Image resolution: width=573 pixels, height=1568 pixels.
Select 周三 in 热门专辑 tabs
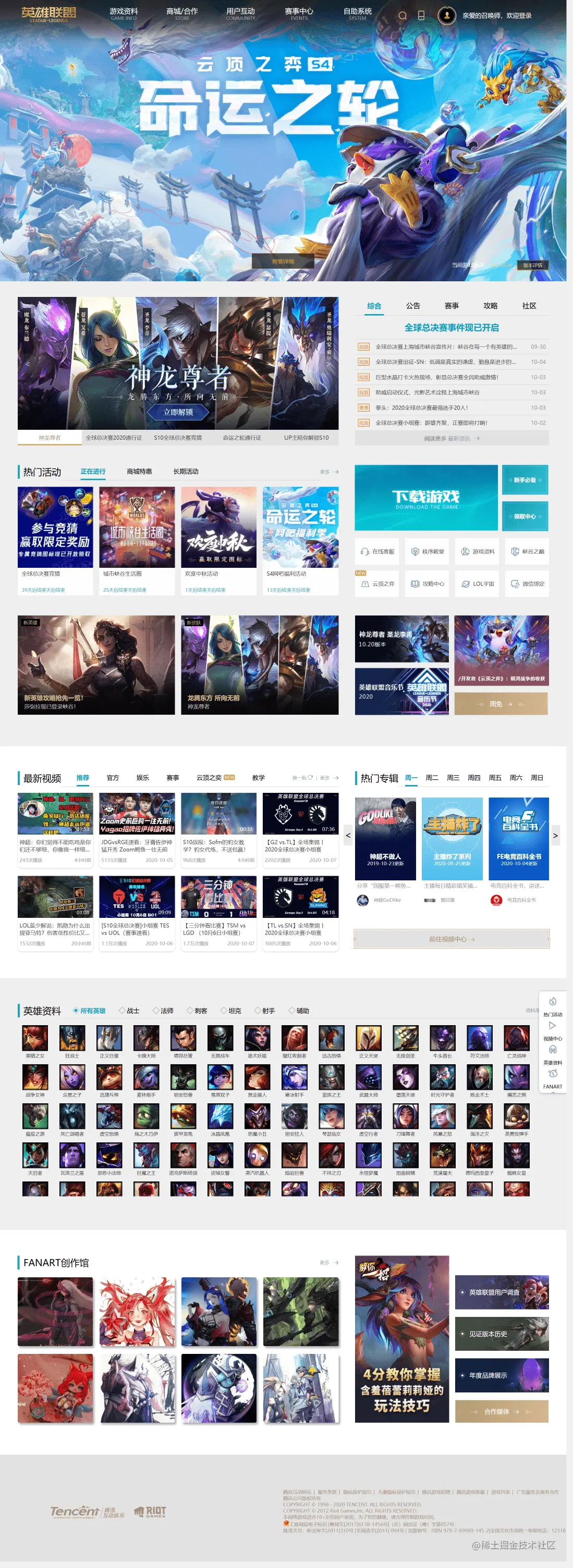[453, 777]
